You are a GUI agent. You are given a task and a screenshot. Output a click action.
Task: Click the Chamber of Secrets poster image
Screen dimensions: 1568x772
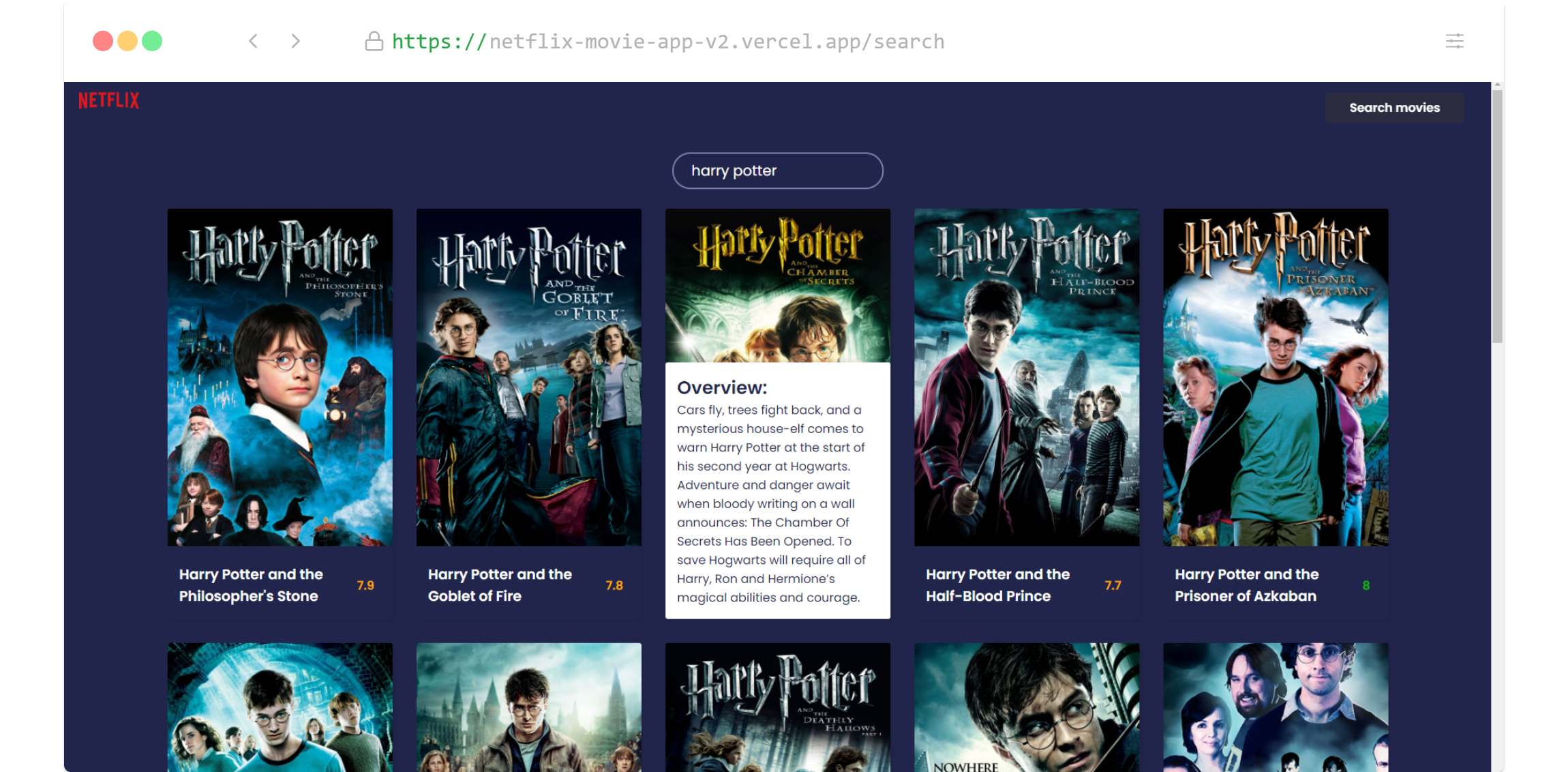tap(777, 285)
